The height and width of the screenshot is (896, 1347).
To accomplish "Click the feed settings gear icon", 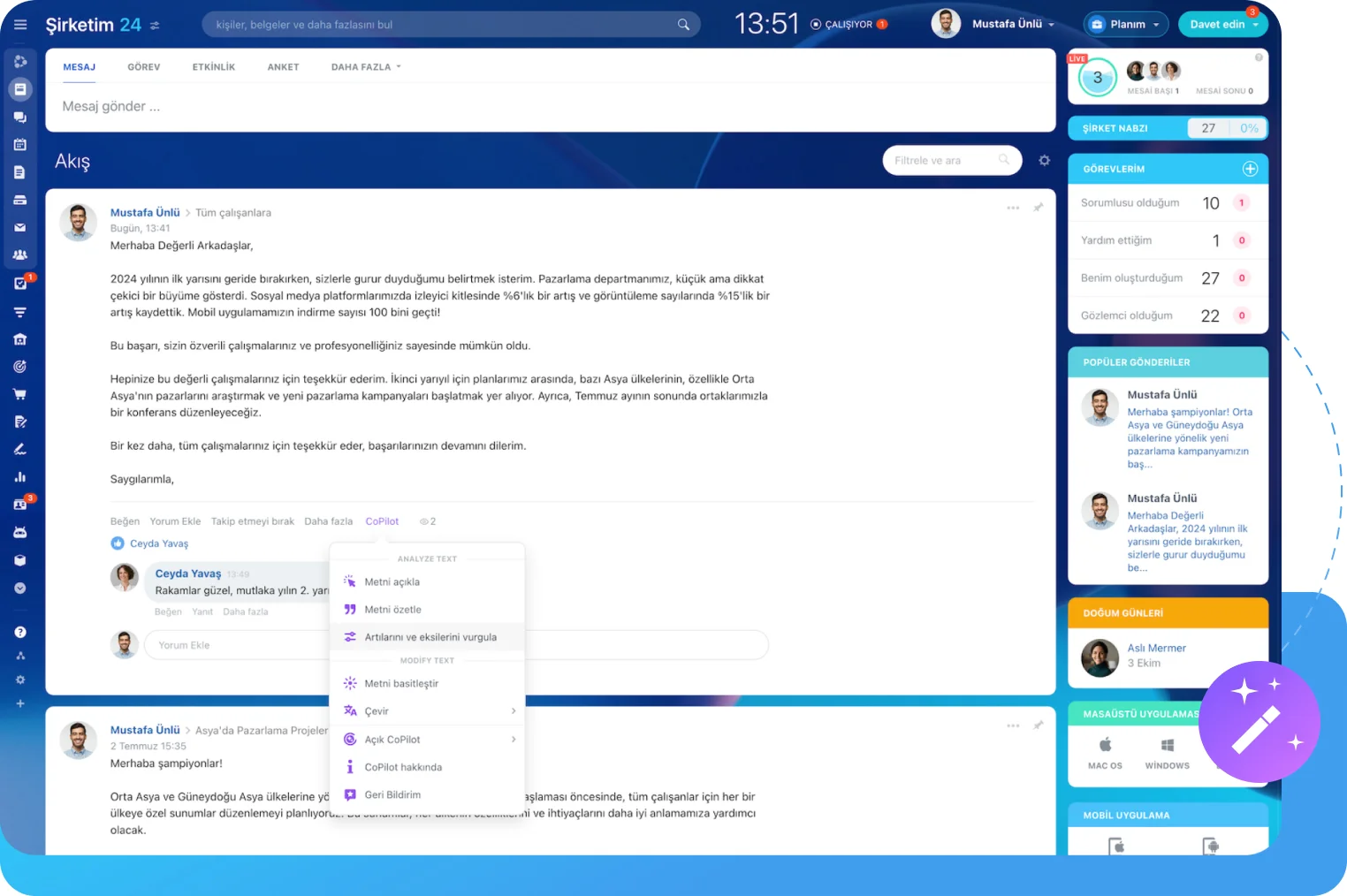I will (x=1044, y=160).
